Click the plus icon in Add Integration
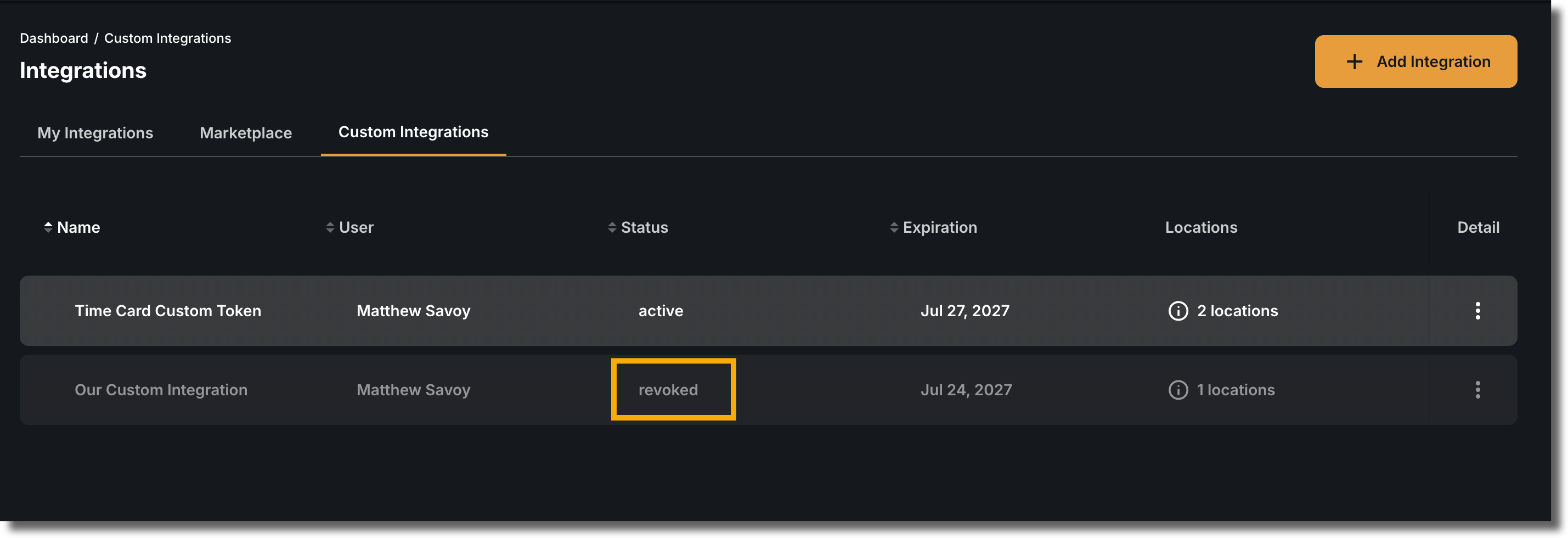This screenshot has height=538, width=1568. (1353, 61)
